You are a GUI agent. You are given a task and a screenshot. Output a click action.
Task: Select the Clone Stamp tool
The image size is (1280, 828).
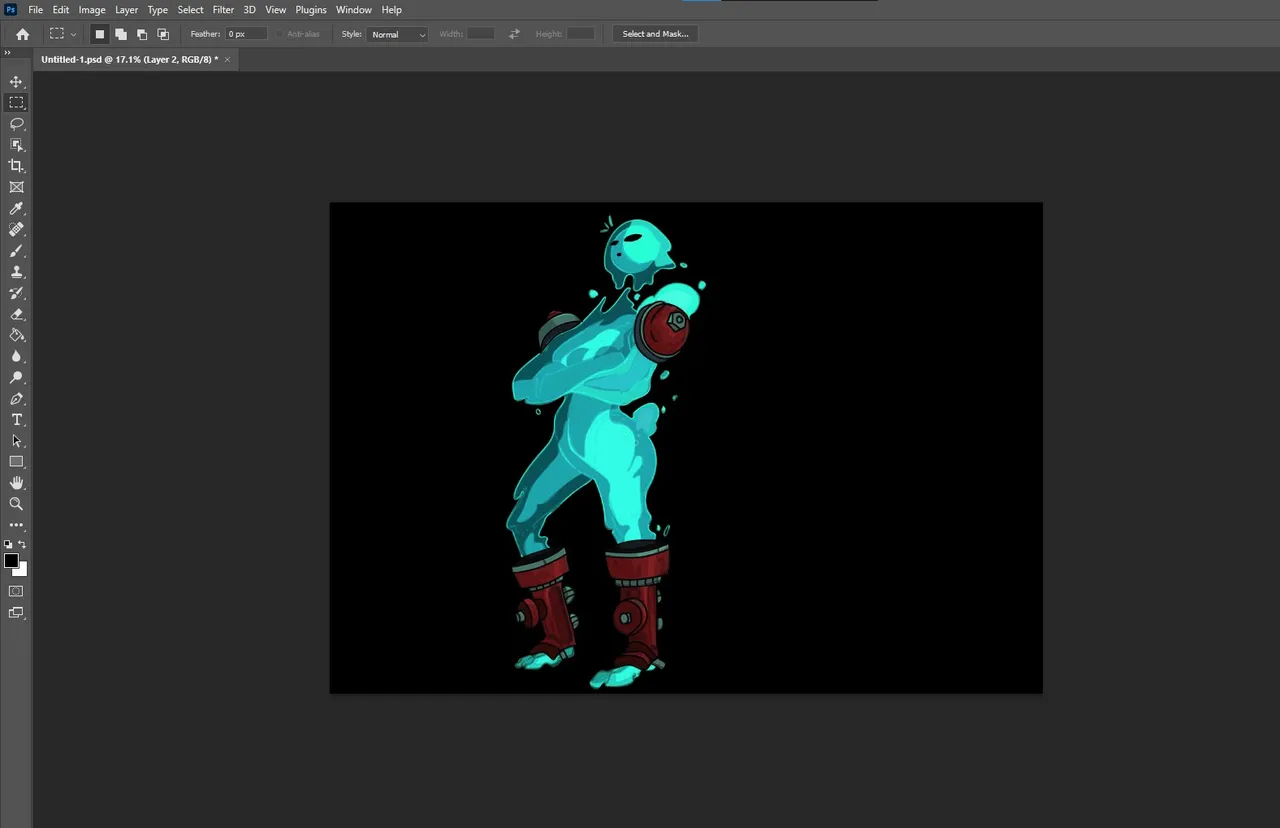16,272
